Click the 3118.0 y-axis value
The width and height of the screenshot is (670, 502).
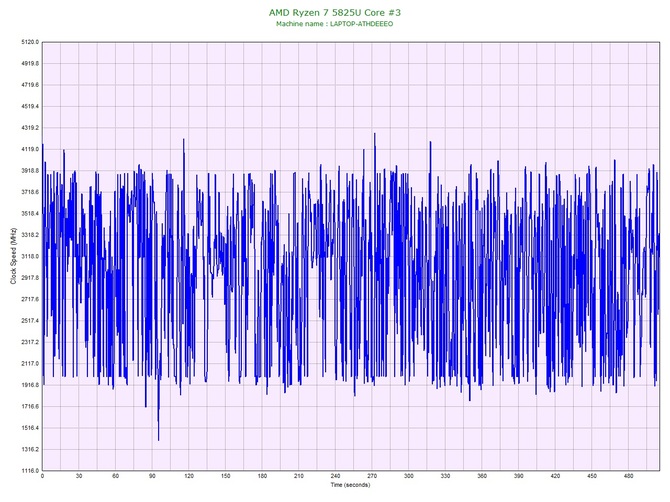click(30, 256)
